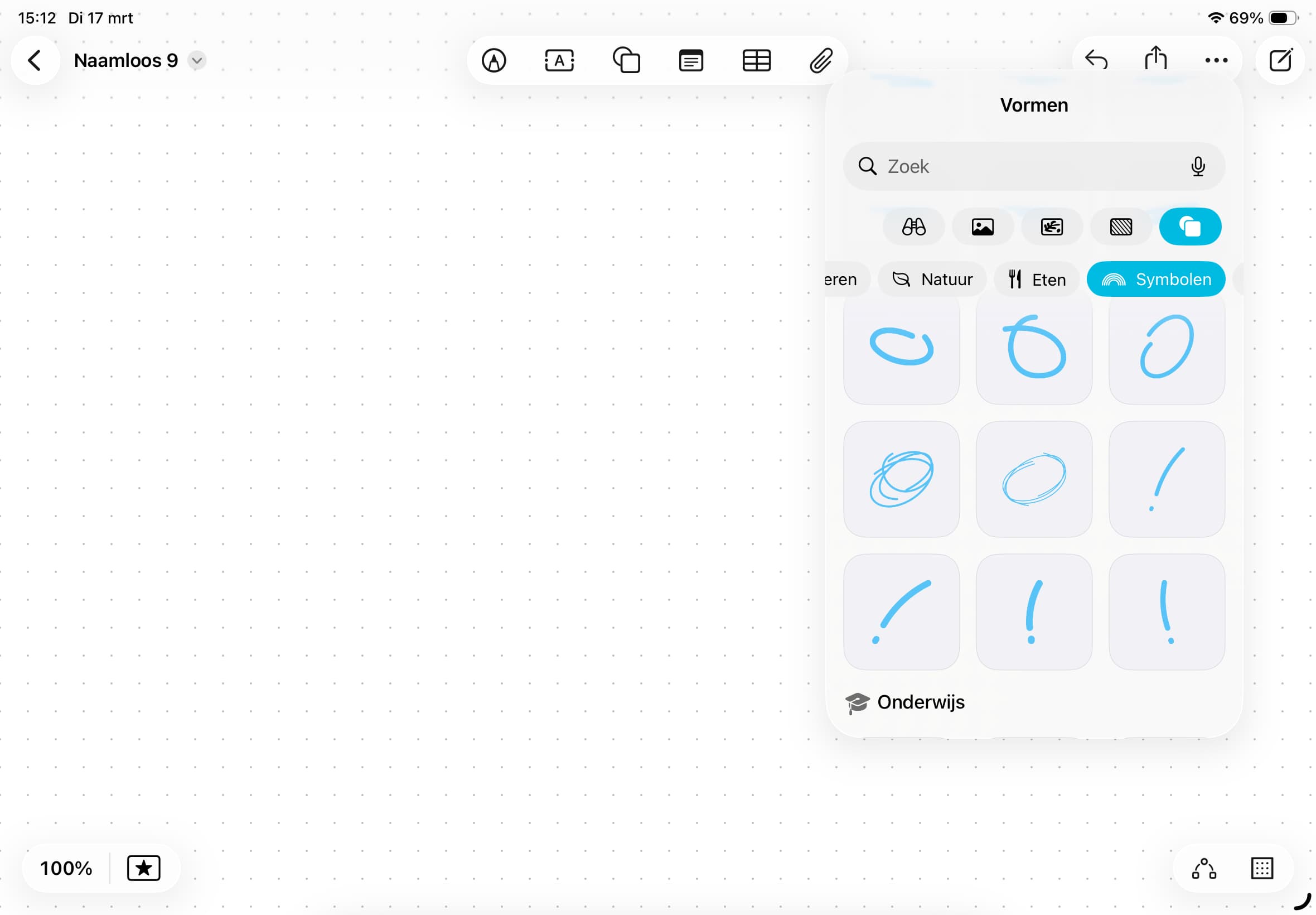Image resolution: width=1316 pixels, height=915 pixels.
Task: Open the share sheet icon
Action: coord(1155,59)
